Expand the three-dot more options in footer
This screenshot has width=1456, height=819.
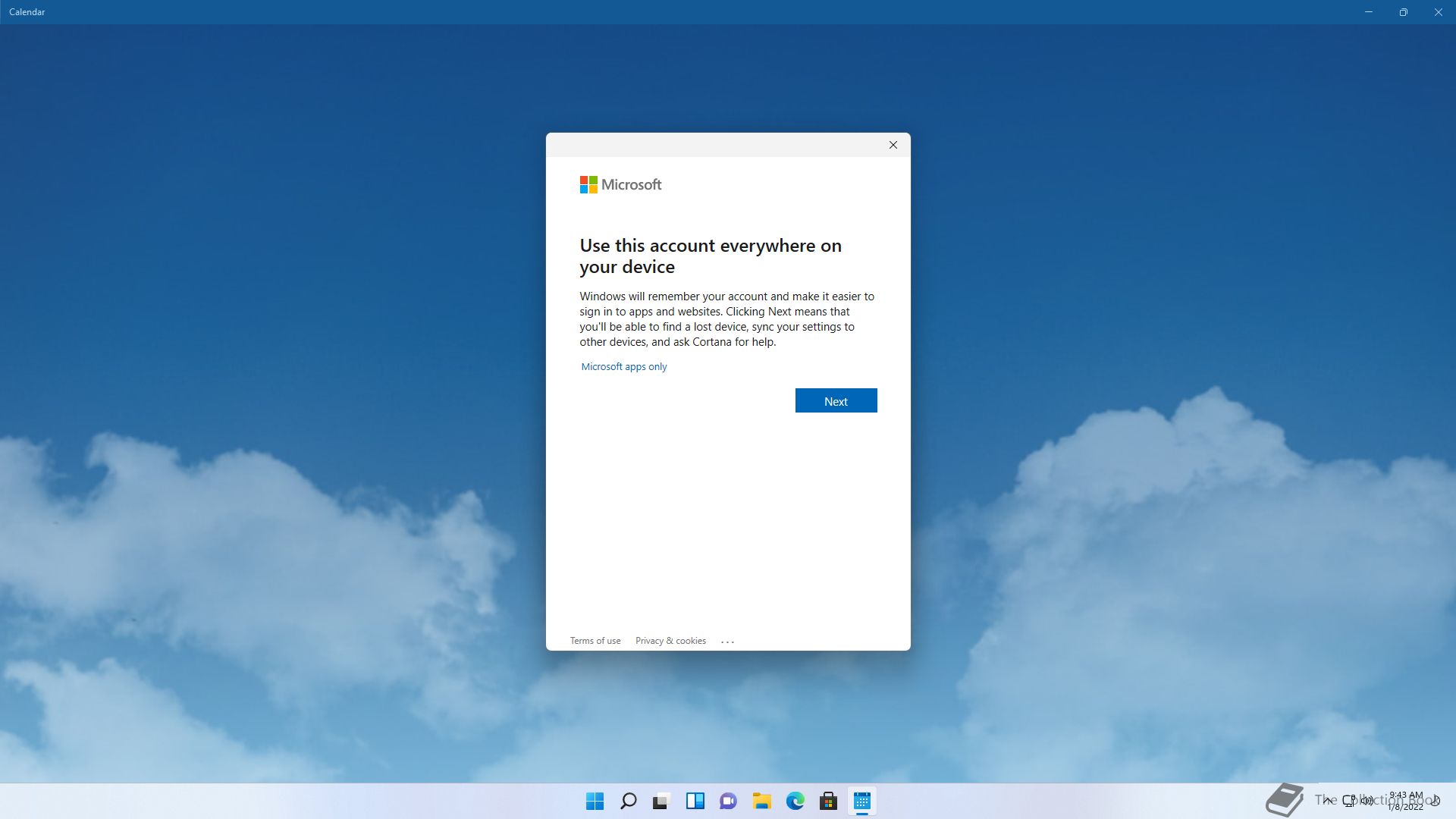tap(727, 642)
